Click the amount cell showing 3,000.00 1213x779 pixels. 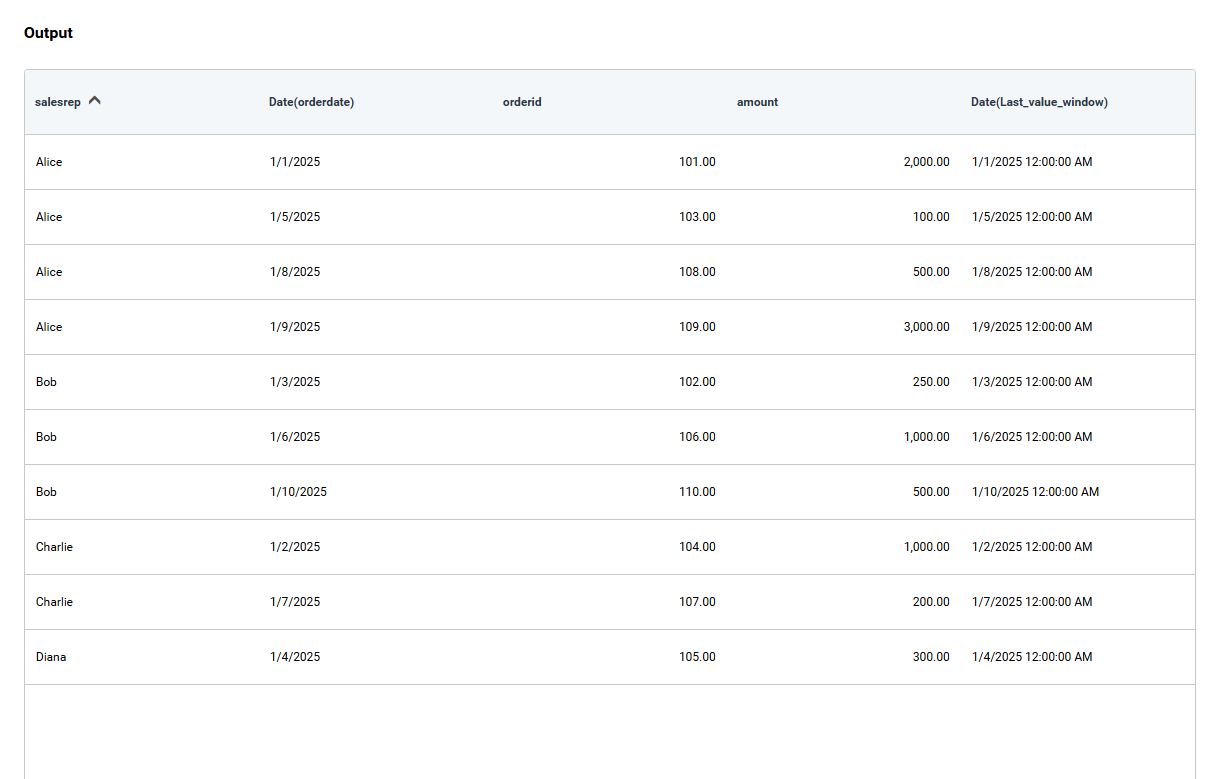pos(927,326)
